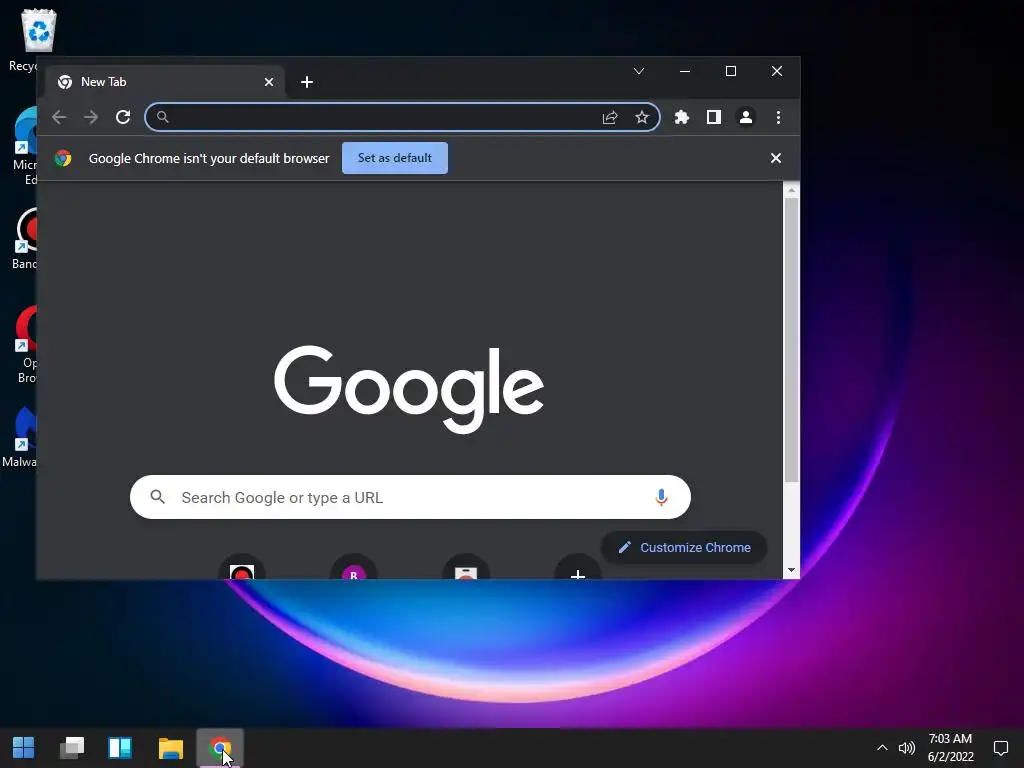Open Task View on the taskbar
1024x768 pixels.
tap(72, 748)
